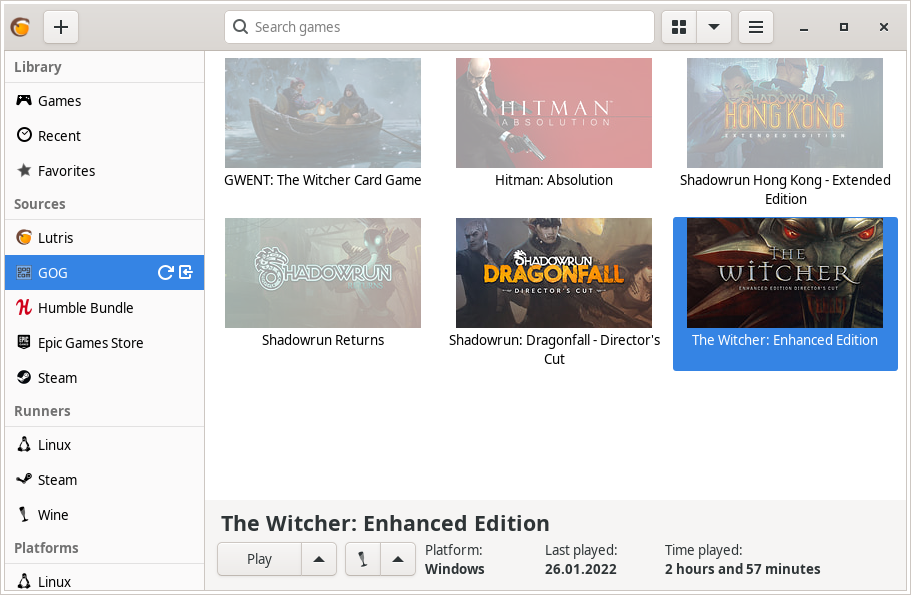This screenshot has height=595, width=911.
Task: Click the Wine runner icon in bottom bar
Action: coord(362,559)
